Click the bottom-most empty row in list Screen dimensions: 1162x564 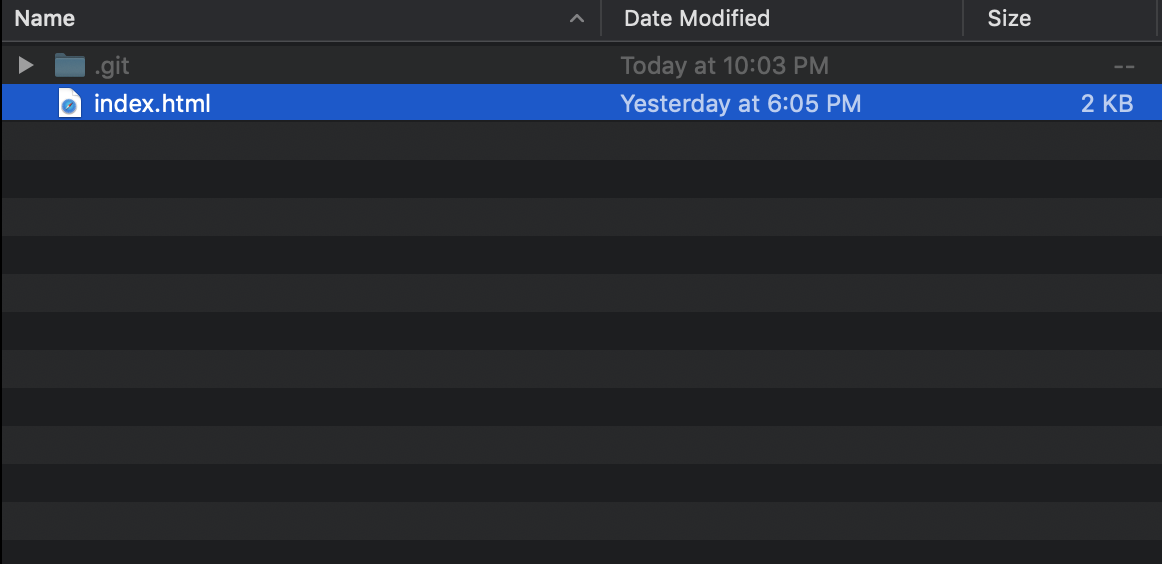[x=580, y=553]
